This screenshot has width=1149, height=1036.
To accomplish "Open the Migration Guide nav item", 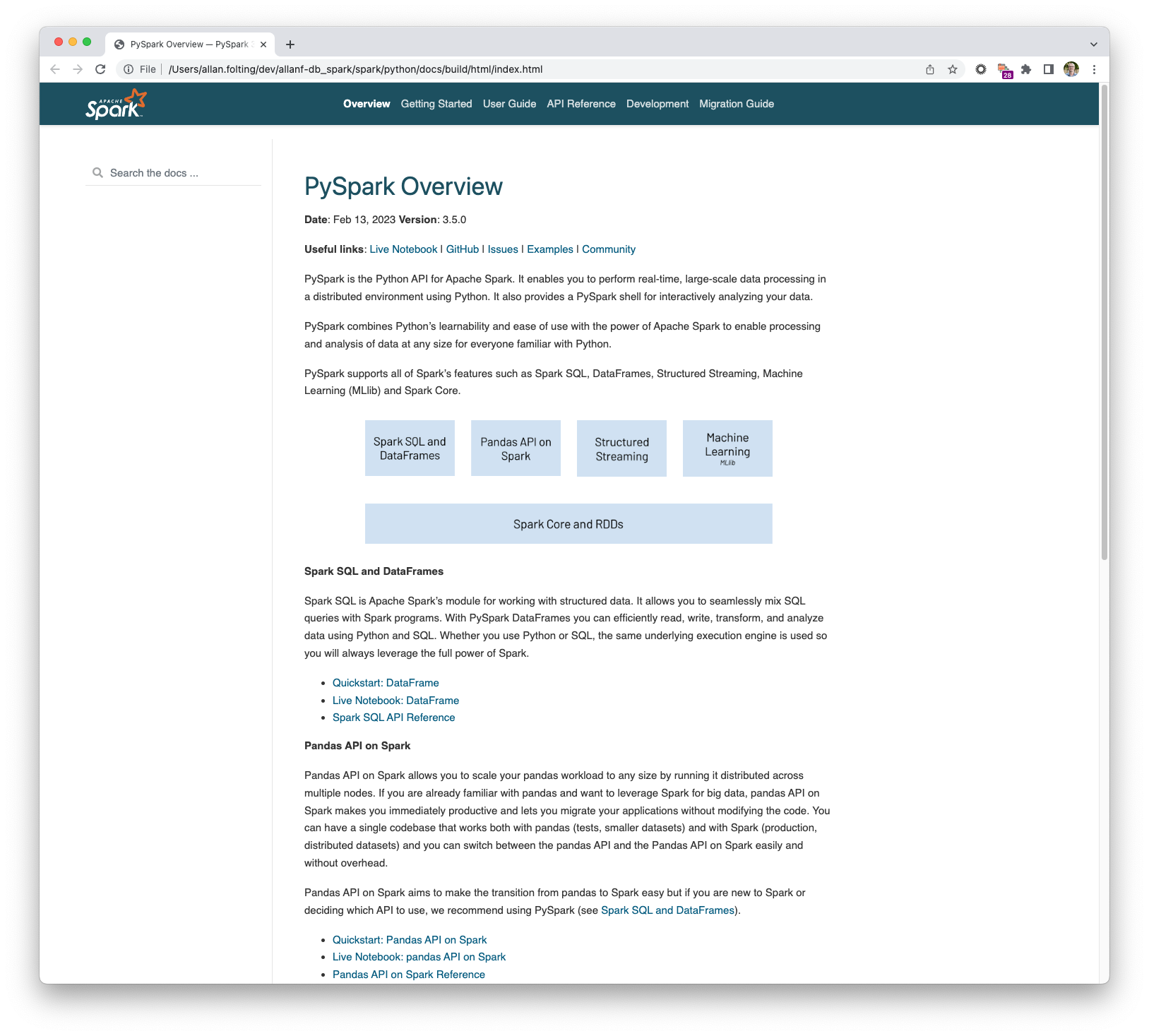I will (737, 104).
